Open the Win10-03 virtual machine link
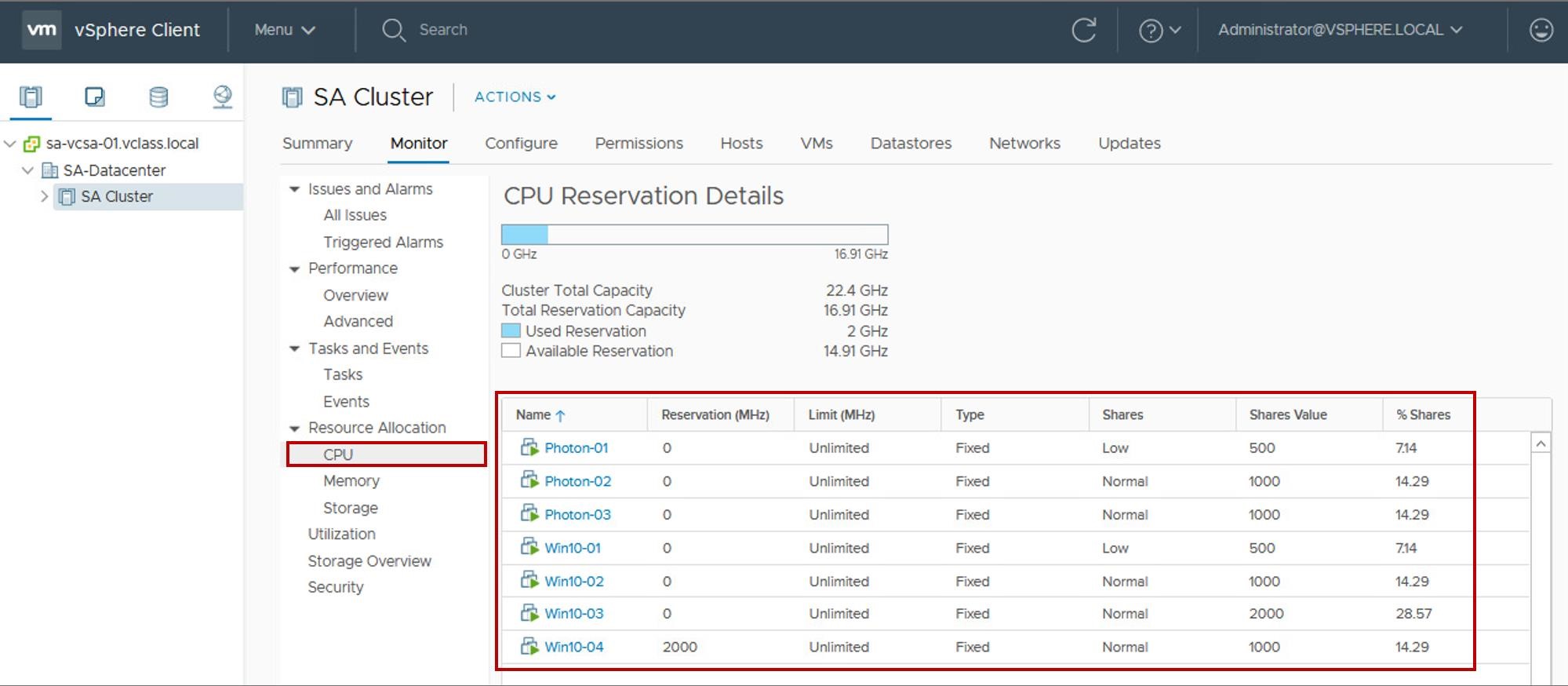 coord(574,614)
